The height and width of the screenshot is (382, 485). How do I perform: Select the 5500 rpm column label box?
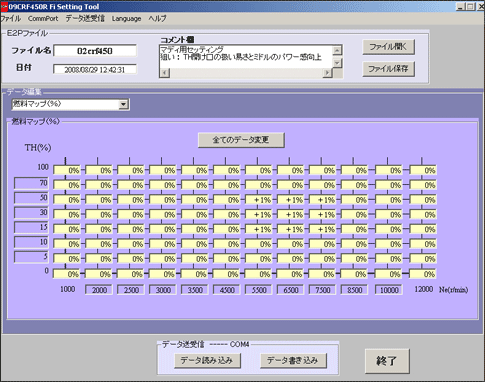coord(259,290)
